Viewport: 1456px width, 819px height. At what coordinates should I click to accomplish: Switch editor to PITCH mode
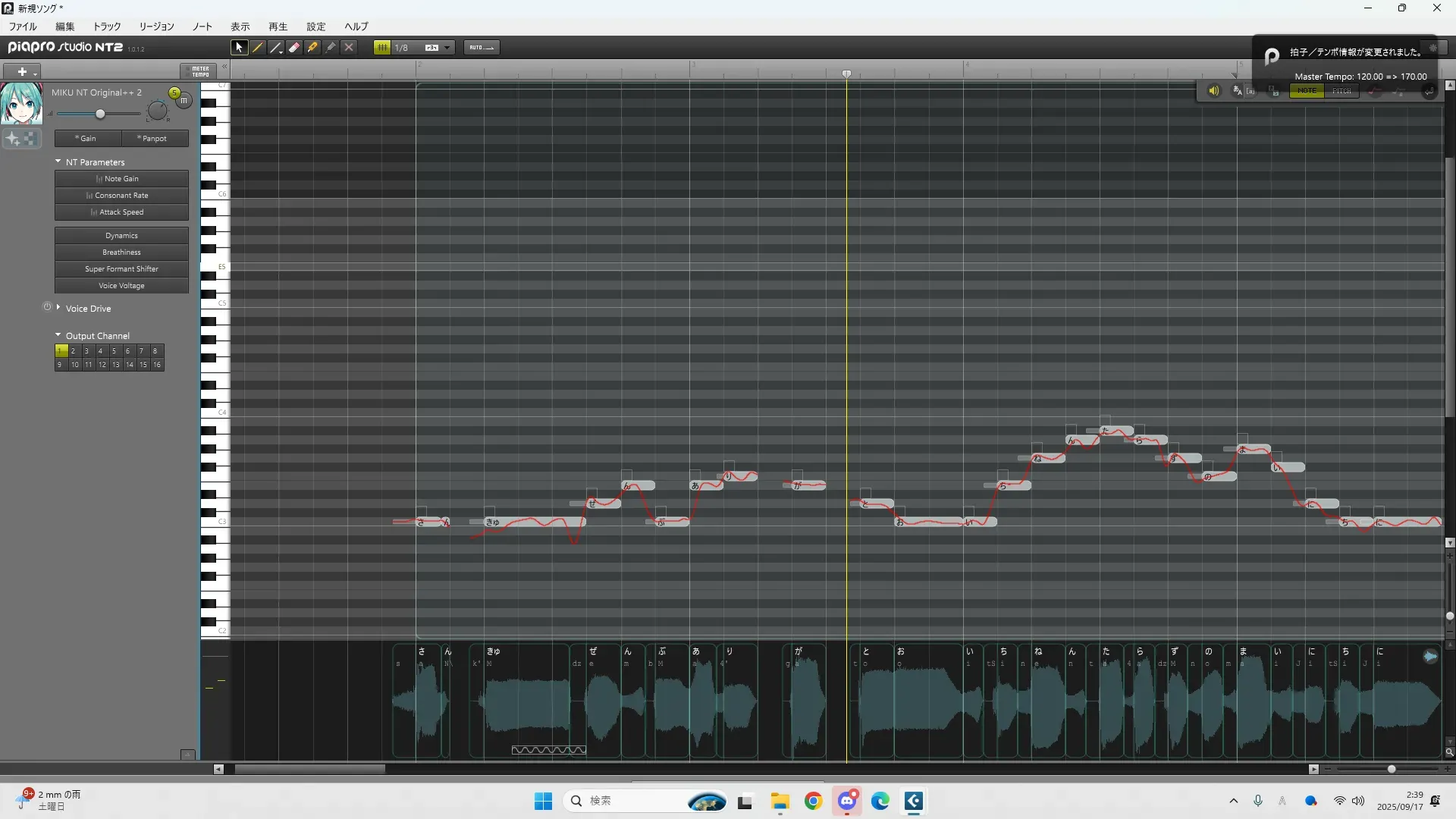coord(1341,91)
